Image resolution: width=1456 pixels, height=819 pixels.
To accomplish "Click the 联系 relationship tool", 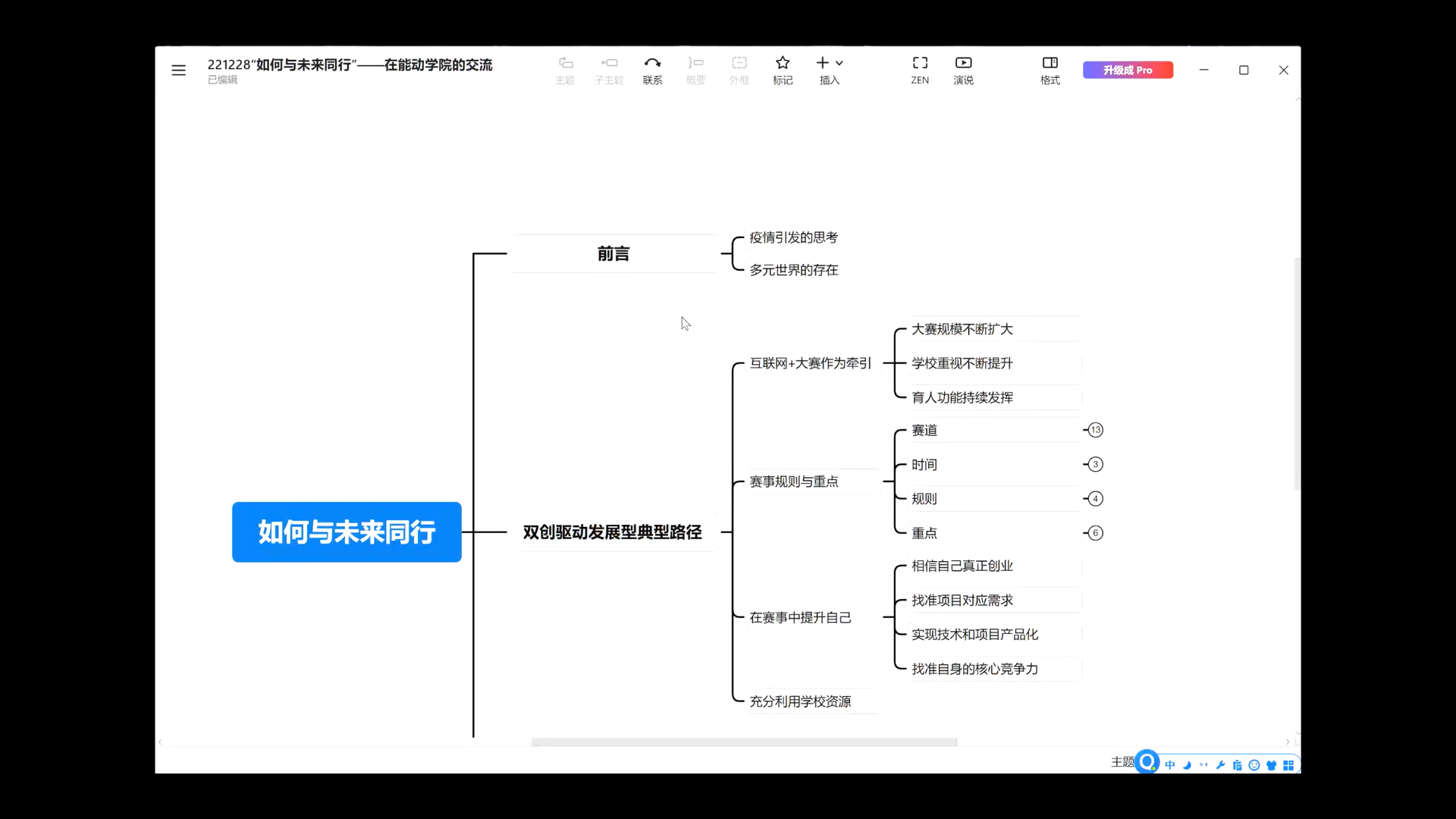I will pos(652,70).
